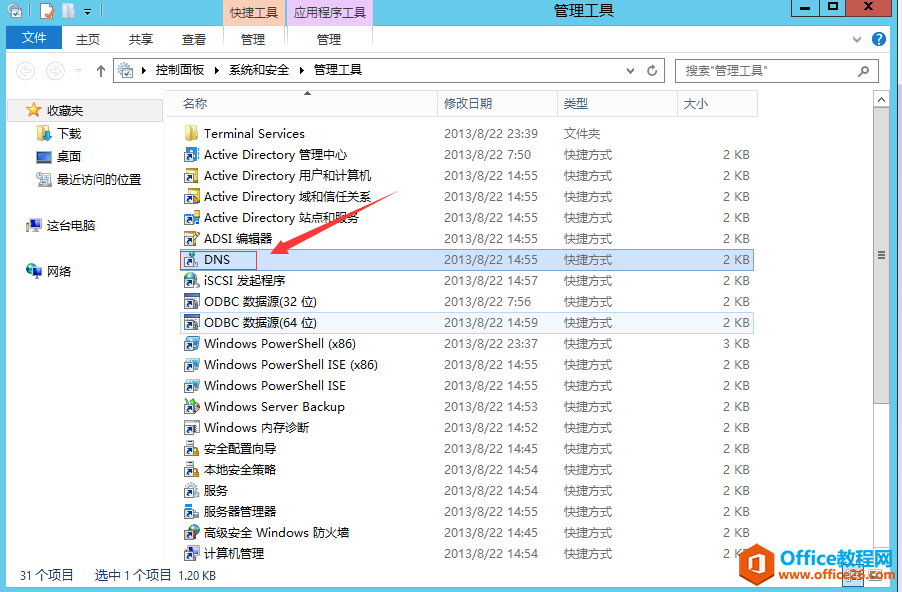Open the address bar history dropdown
Image resolution: width=902 pixels, height=592 pixels.
[x=630, y=70]
